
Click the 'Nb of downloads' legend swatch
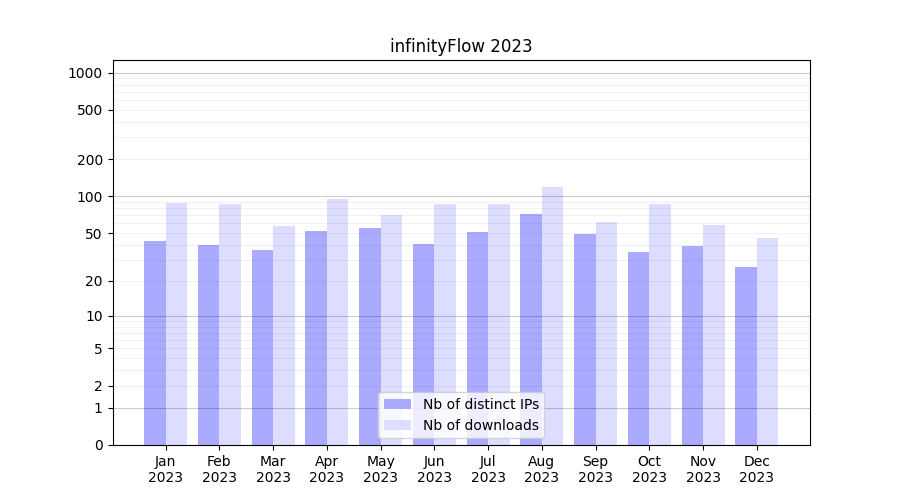tap(397, 425)
